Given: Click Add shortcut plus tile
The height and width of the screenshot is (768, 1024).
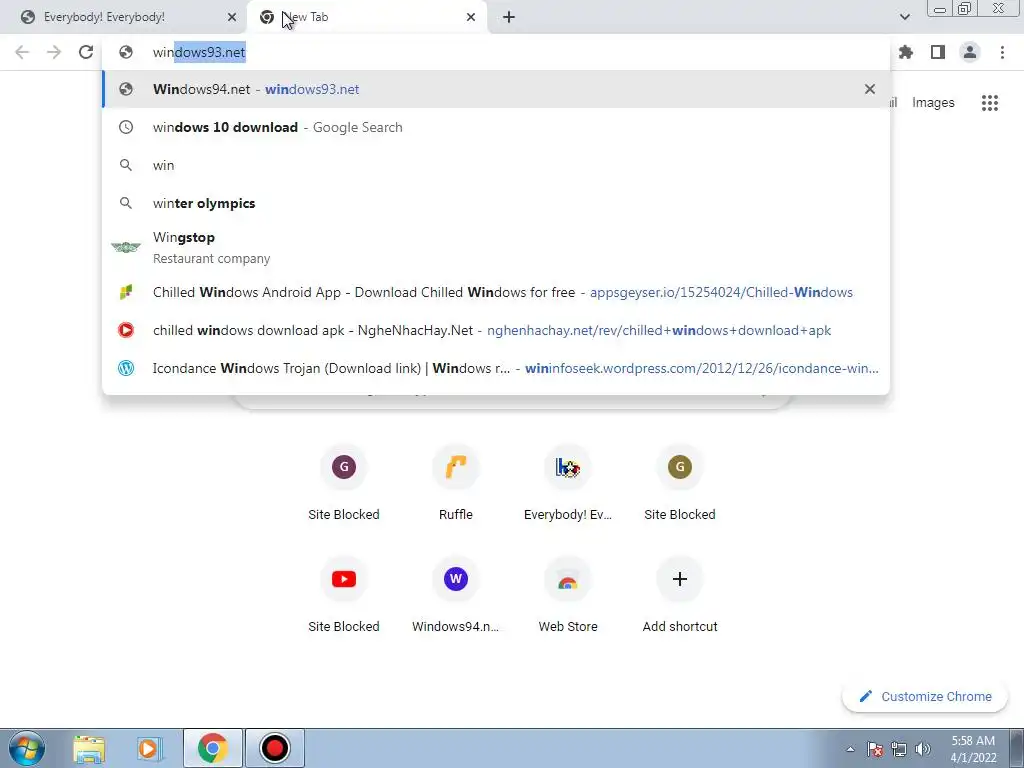Looking at the screenshot, I should click(x=679, y=595).
